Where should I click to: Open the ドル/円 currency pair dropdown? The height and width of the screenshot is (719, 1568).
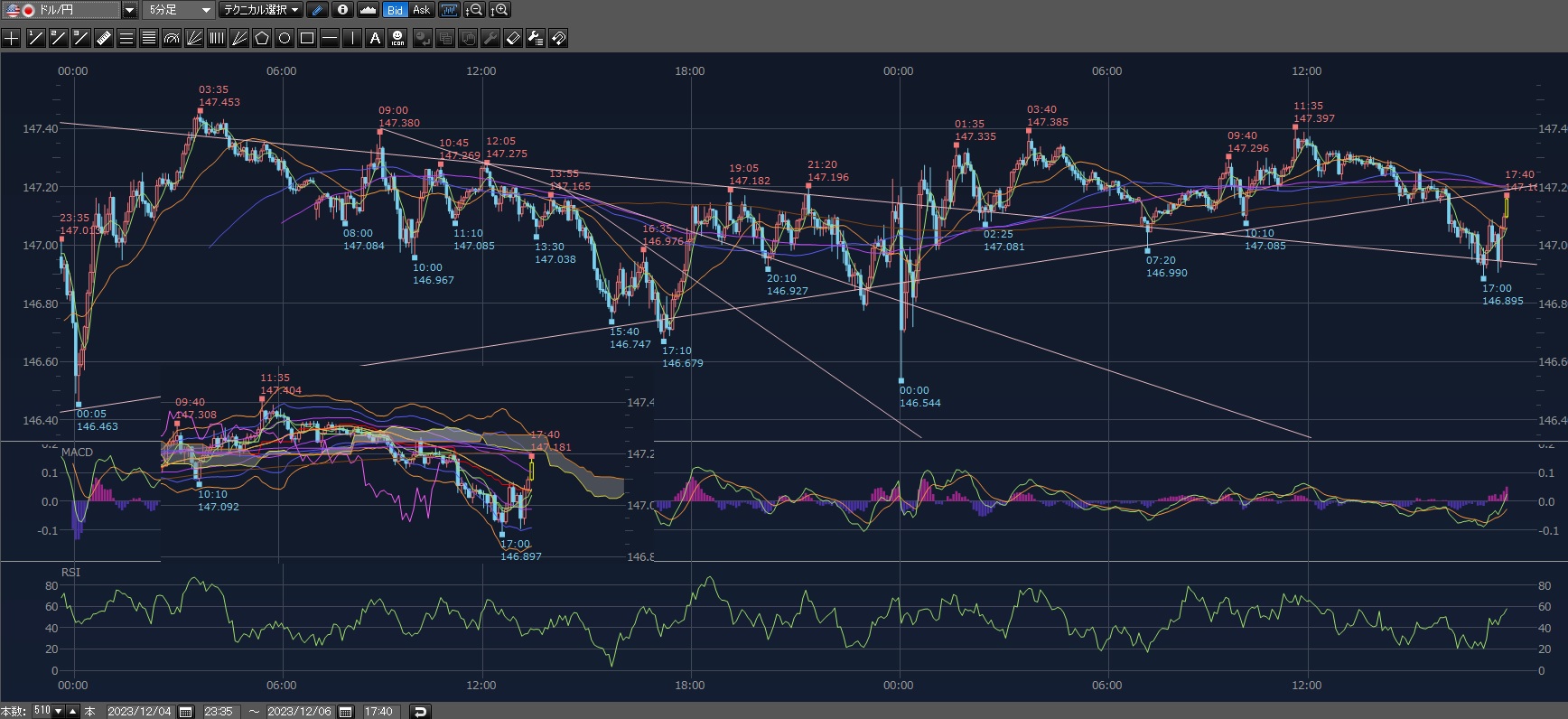[129, 10]
